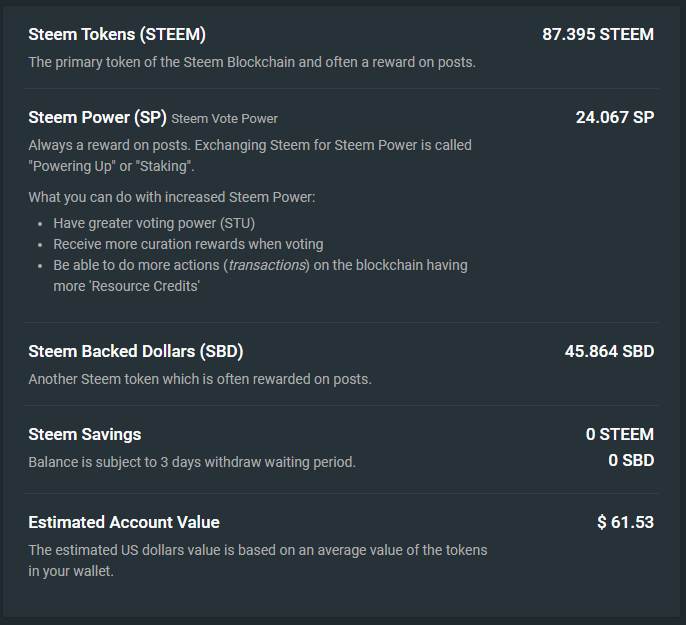This screenshot has width=686, height=625.
Task: Click the italic 'transactions' word
Action: (267, 266)
